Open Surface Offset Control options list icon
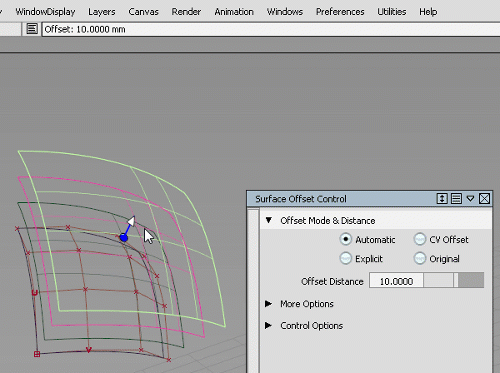 (x=456, y=199)
